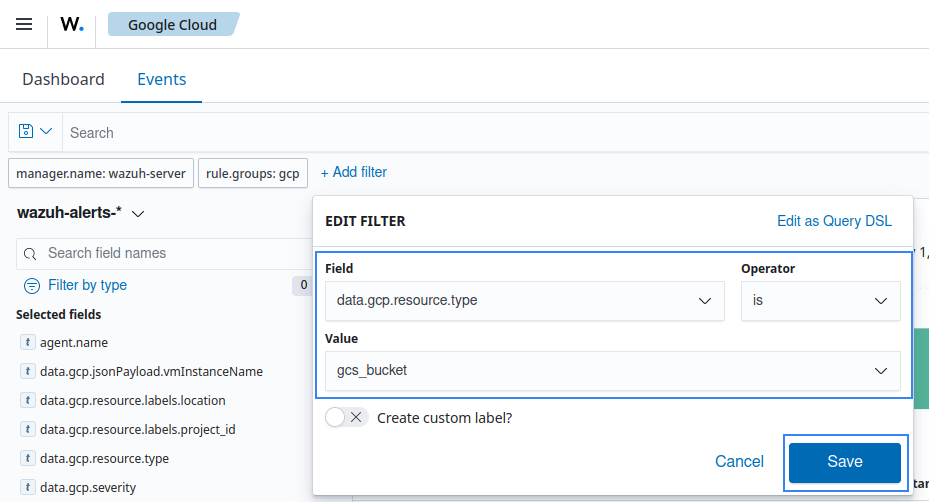Save the edited filter
Screen dimensions: 929x502
tap(844, 462)
